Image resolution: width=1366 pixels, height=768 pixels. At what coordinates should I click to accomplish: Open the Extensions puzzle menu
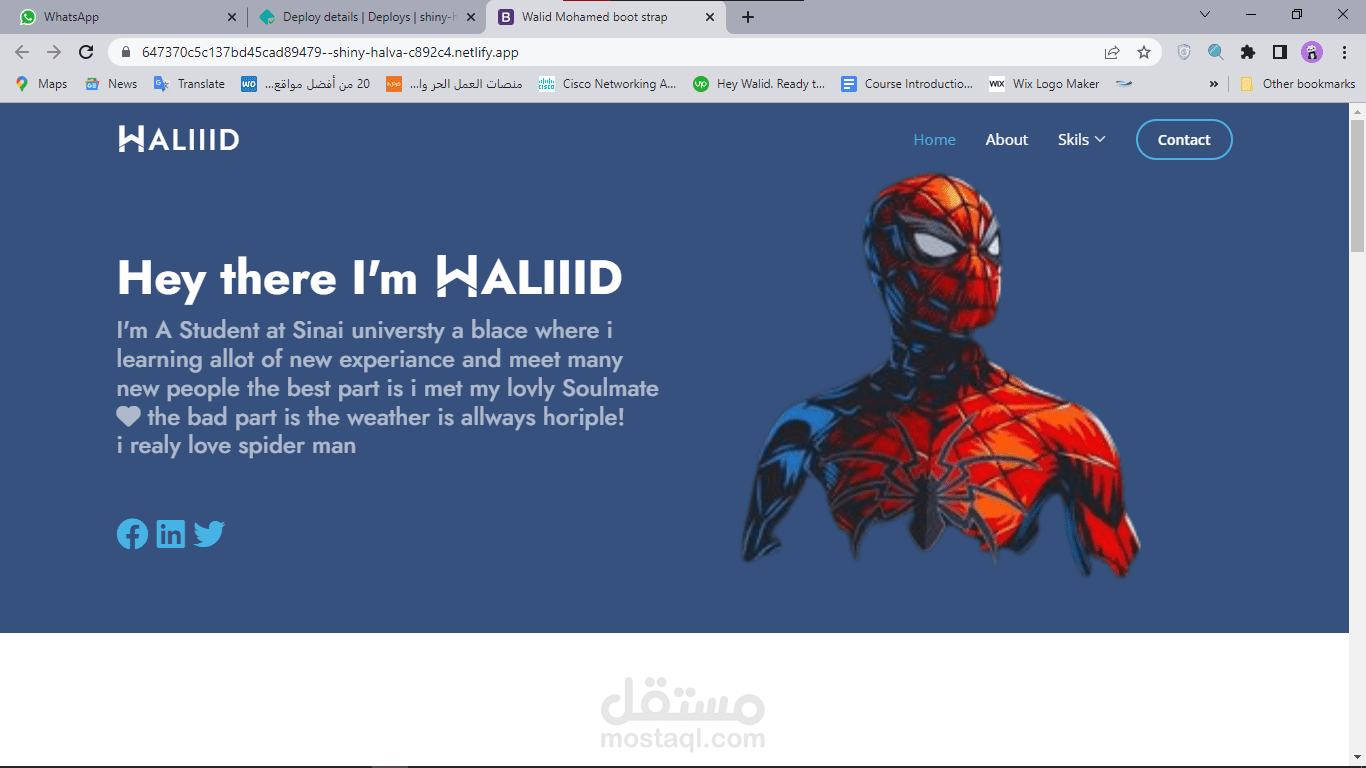pos(1248,52)
